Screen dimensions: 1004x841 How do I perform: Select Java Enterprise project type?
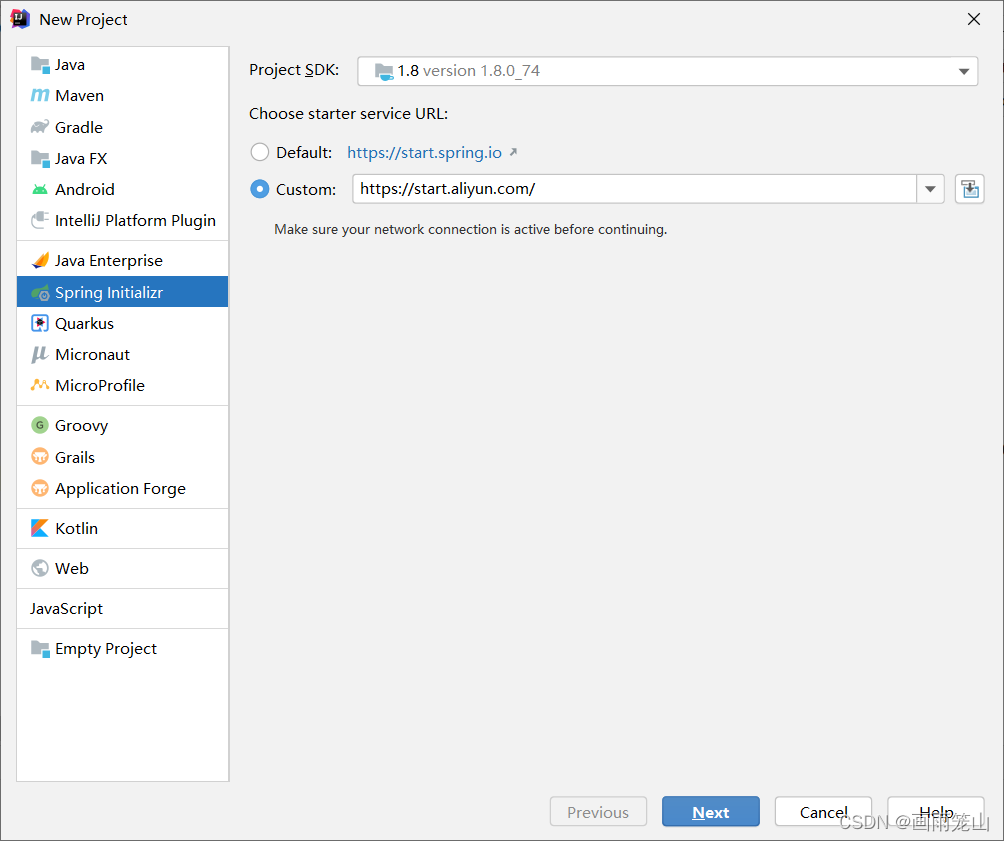click(x=122, y=261)
